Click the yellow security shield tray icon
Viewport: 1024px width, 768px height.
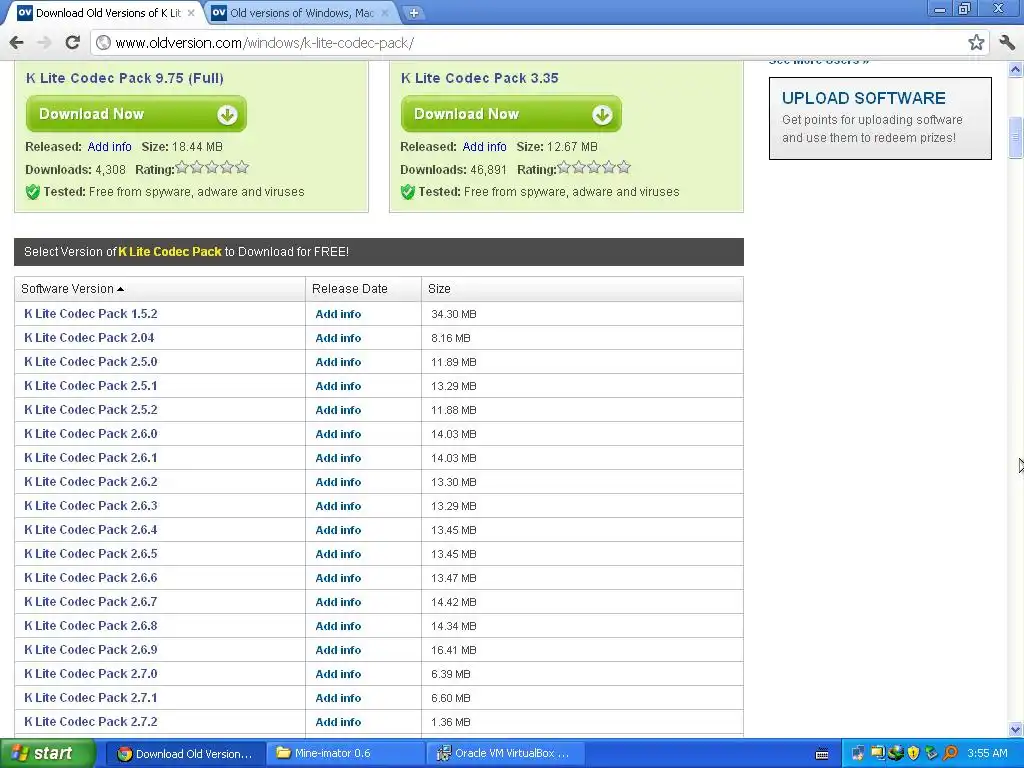(x=913, y=754)
